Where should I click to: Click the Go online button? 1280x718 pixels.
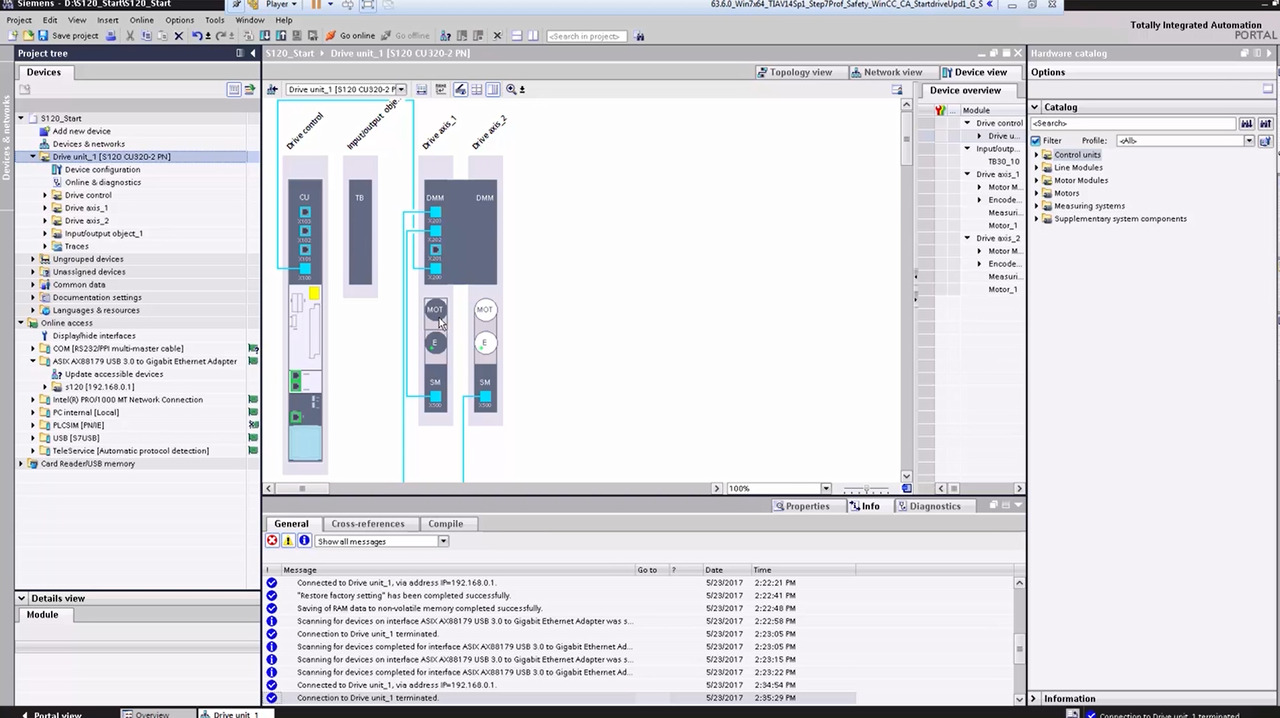point(351,36)
